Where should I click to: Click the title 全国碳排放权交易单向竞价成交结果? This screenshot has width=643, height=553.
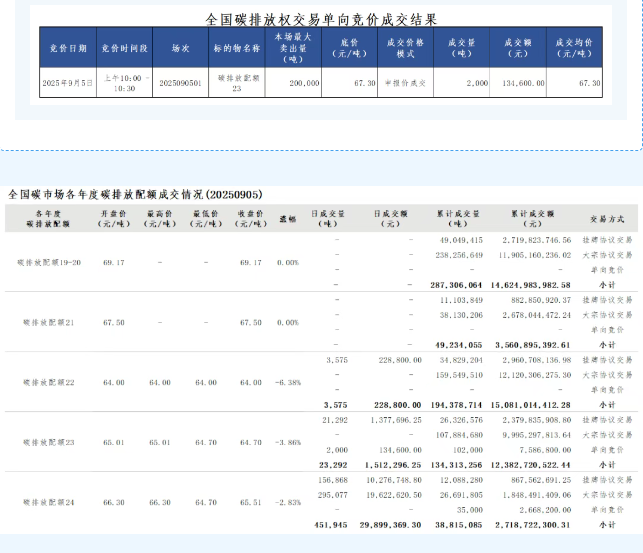(321, 19)
